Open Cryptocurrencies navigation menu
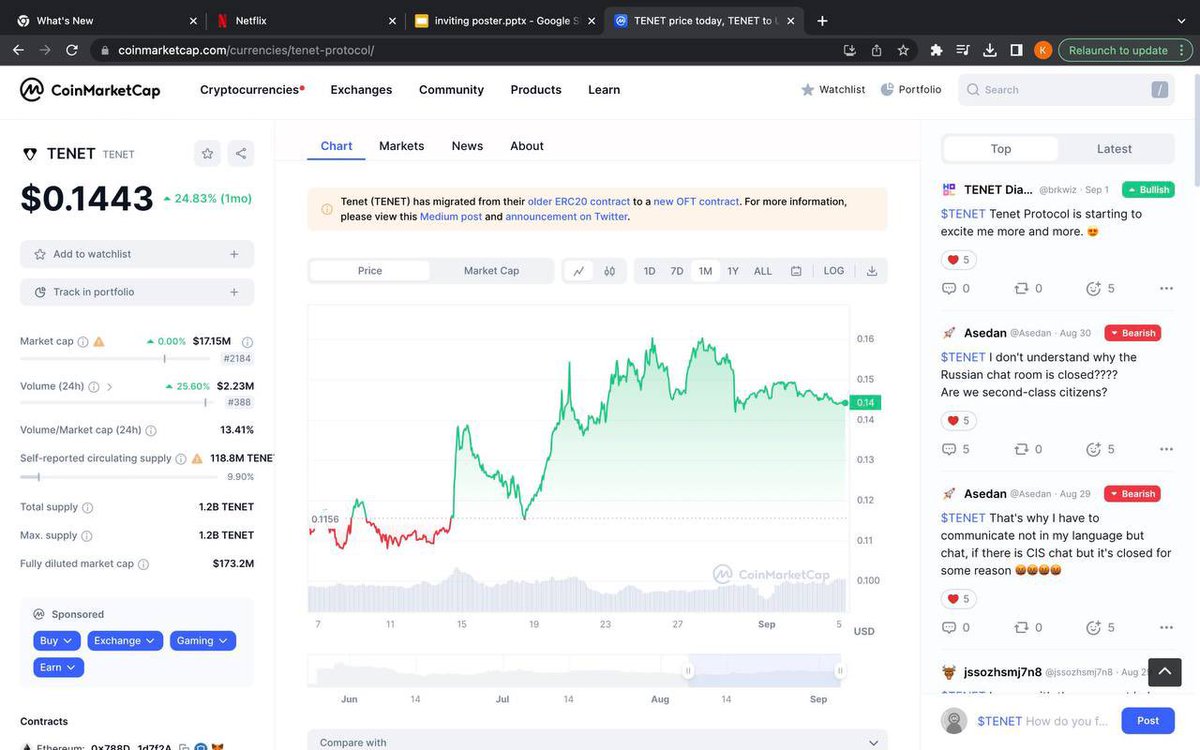Image resolution: width=1200 pixels, height=750 pixels. tap(252, 90)
